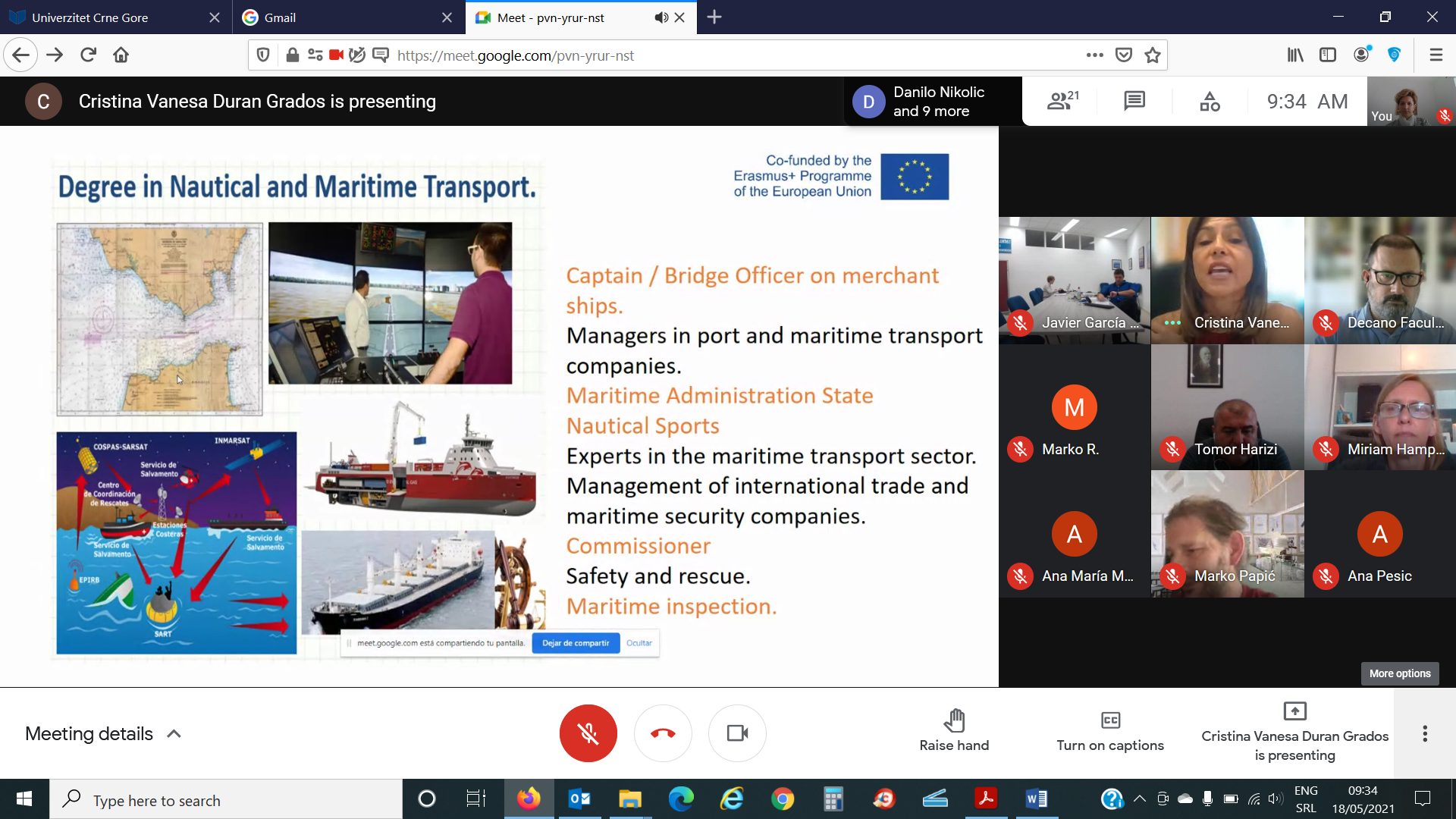Go forward in the browser
1456x819 pixels.
(55, 55)
